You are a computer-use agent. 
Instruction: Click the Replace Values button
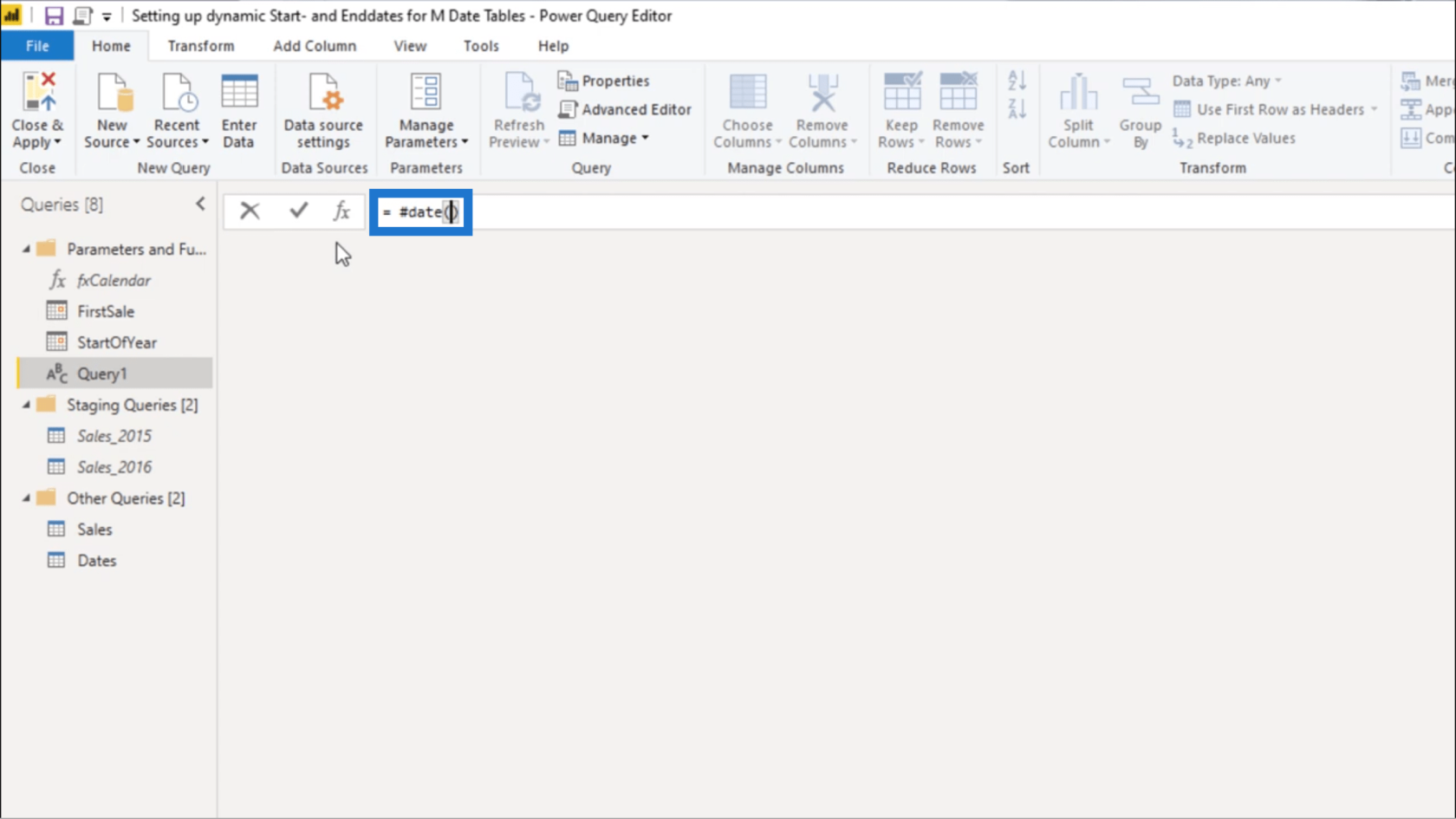1235,138
